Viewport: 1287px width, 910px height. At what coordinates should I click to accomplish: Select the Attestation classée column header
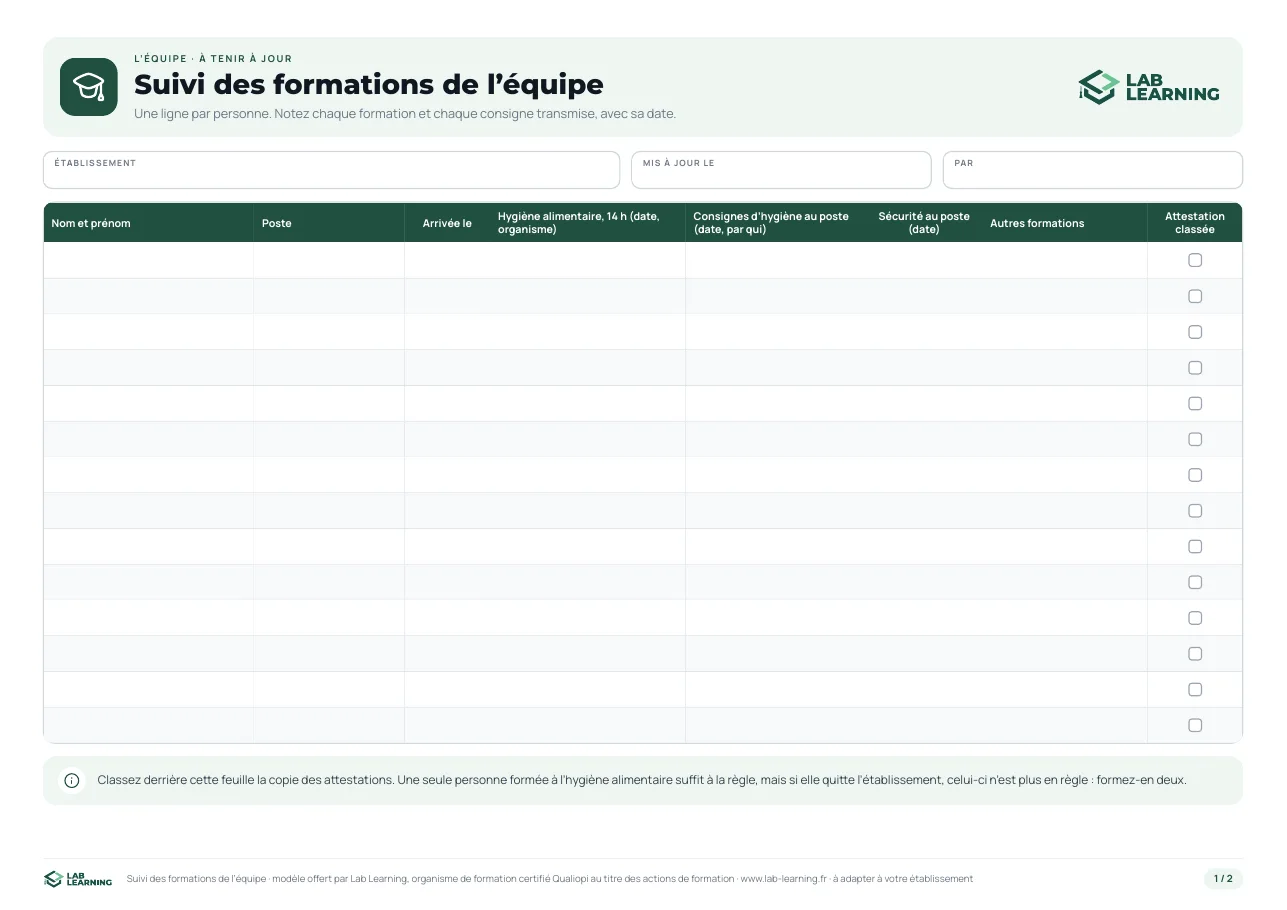pyautogui.click(x=1195, y=223)
